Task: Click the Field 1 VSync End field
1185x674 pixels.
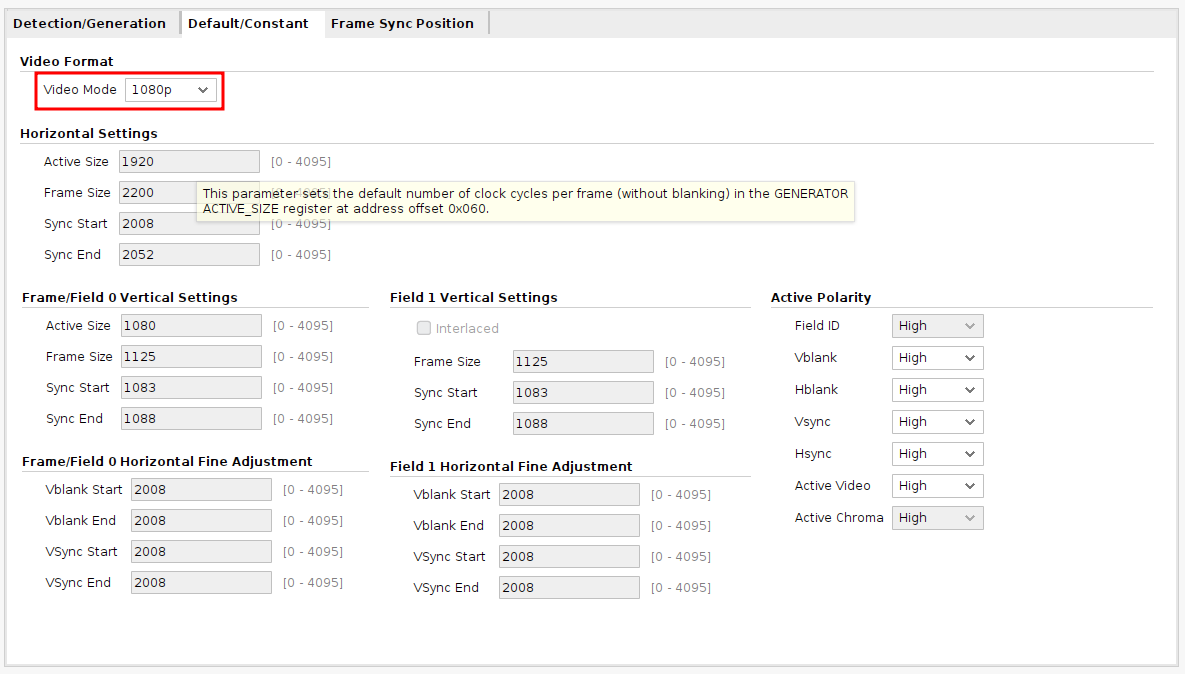Action: (569, 588)
